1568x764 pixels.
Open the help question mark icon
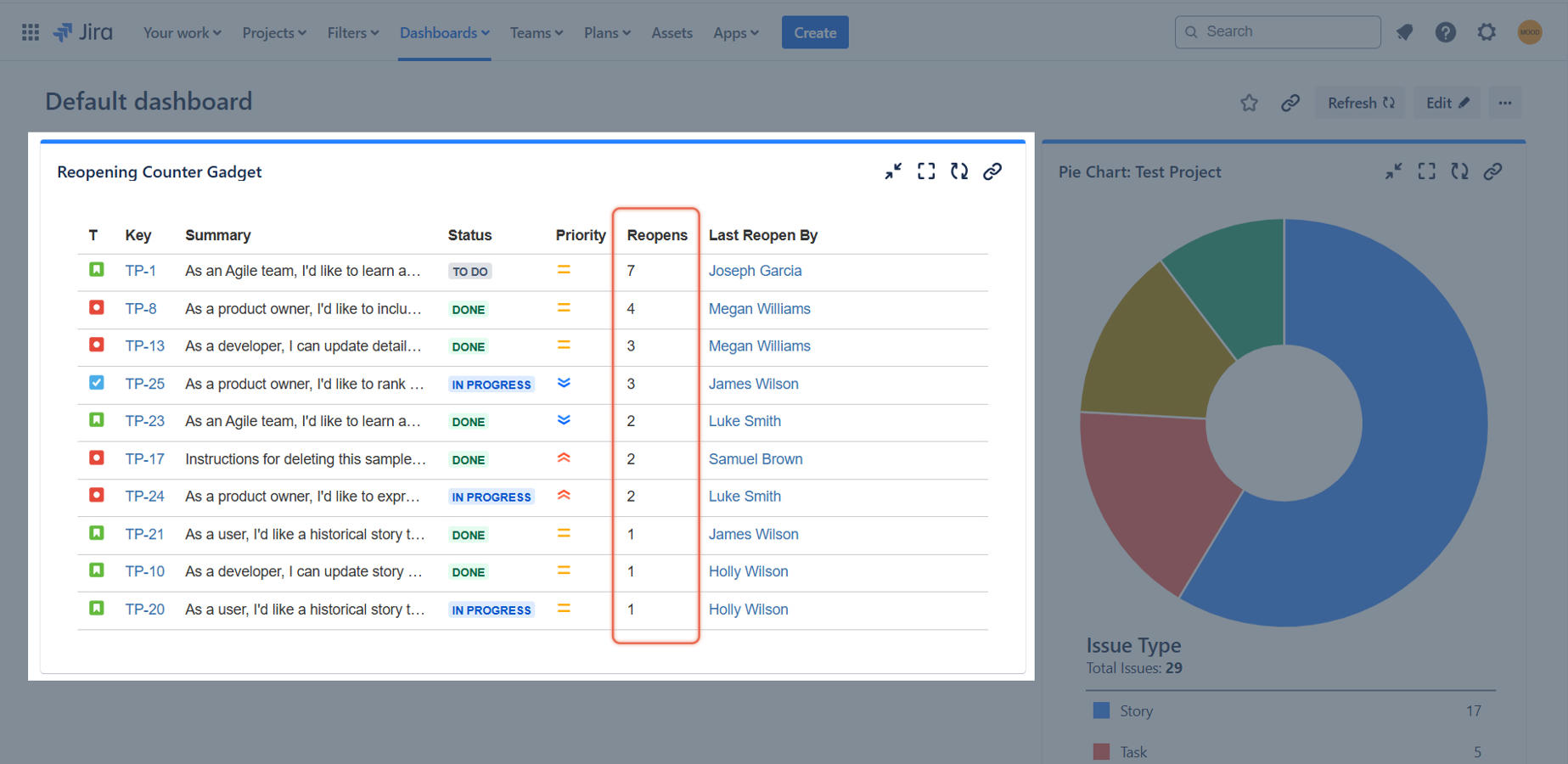click(1446, 32)
